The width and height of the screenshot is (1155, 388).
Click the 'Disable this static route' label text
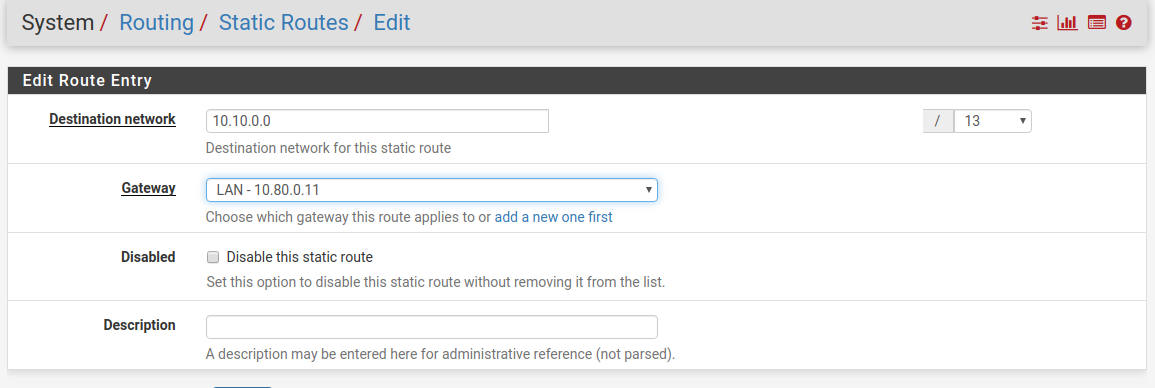click(x=300, y=257)
